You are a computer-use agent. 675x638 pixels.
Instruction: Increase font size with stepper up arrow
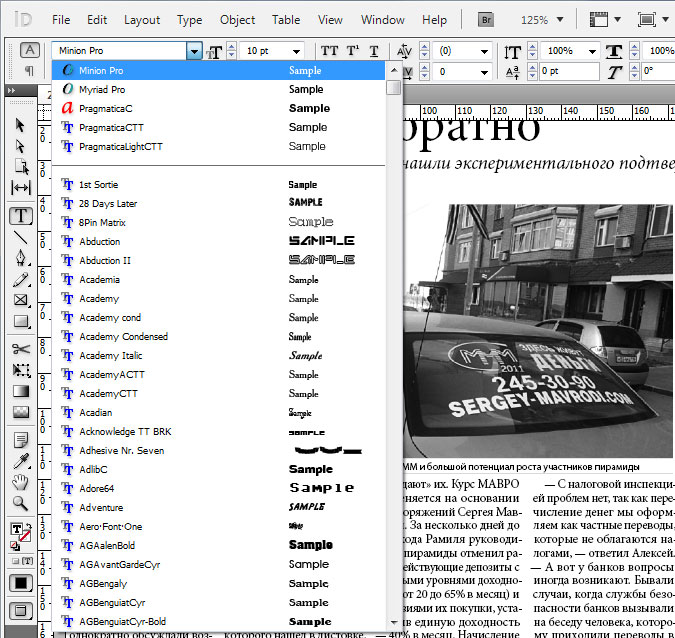tap(232, 47)
